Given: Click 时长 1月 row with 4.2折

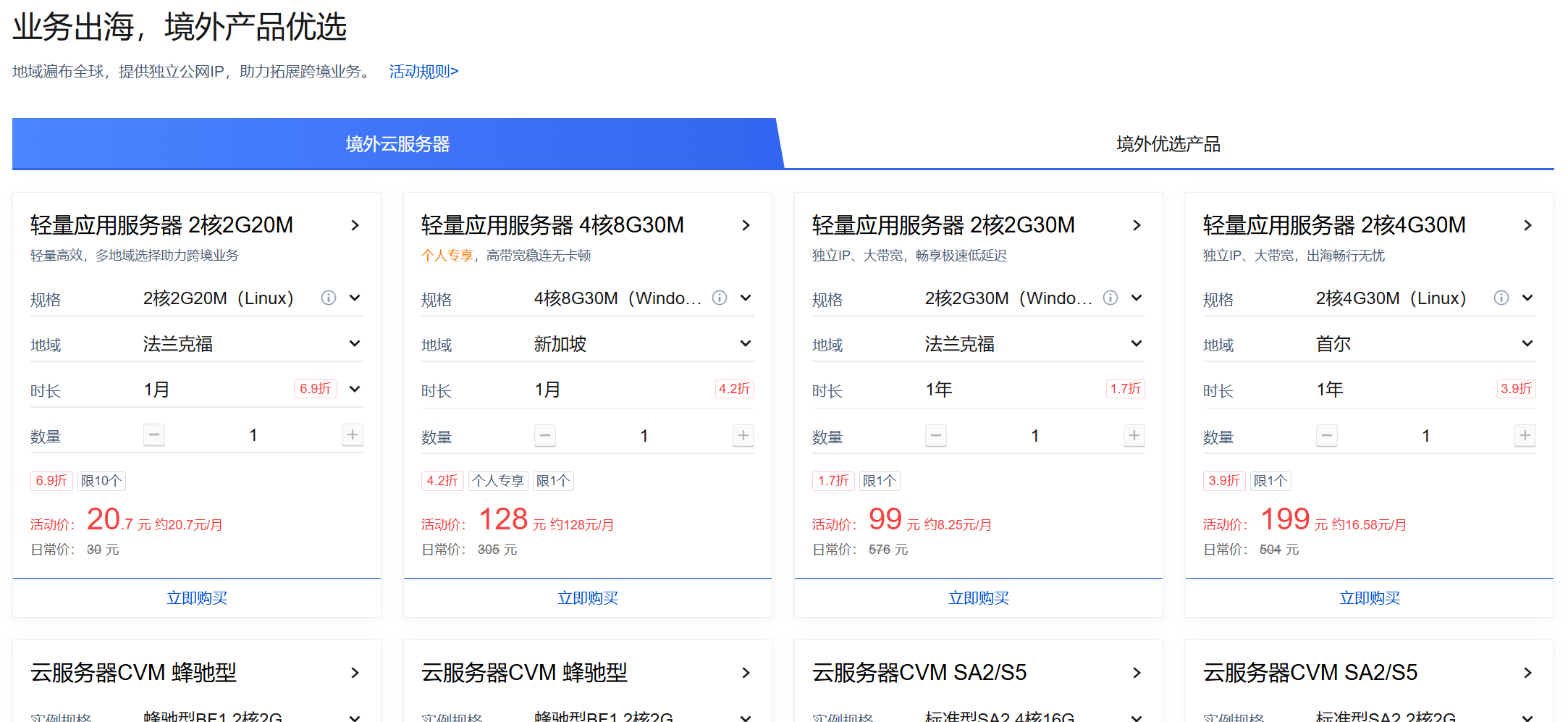Looking at the screenshot, I should [x=588, y=390].
